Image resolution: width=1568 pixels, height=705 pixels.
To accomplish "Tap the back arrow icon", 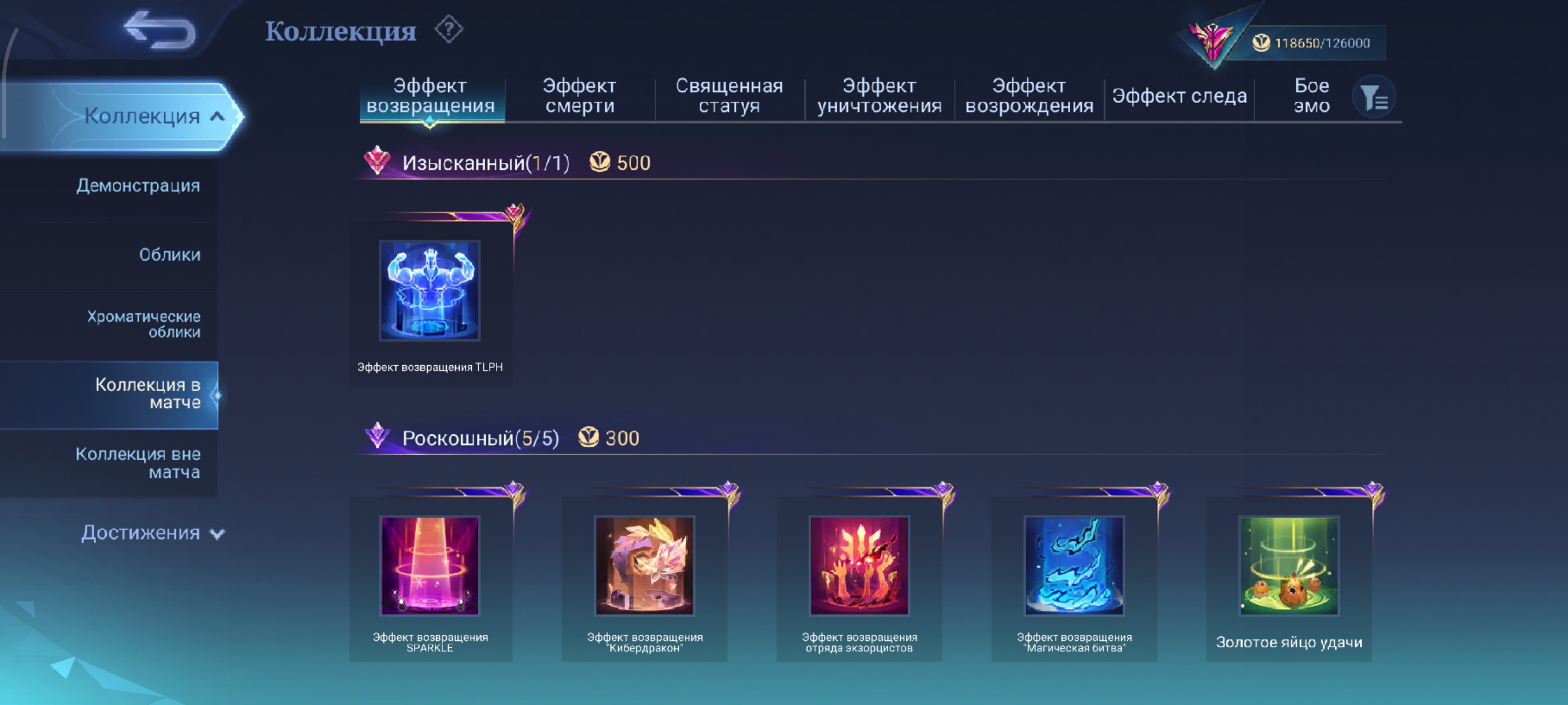I will tap(160, 30).
